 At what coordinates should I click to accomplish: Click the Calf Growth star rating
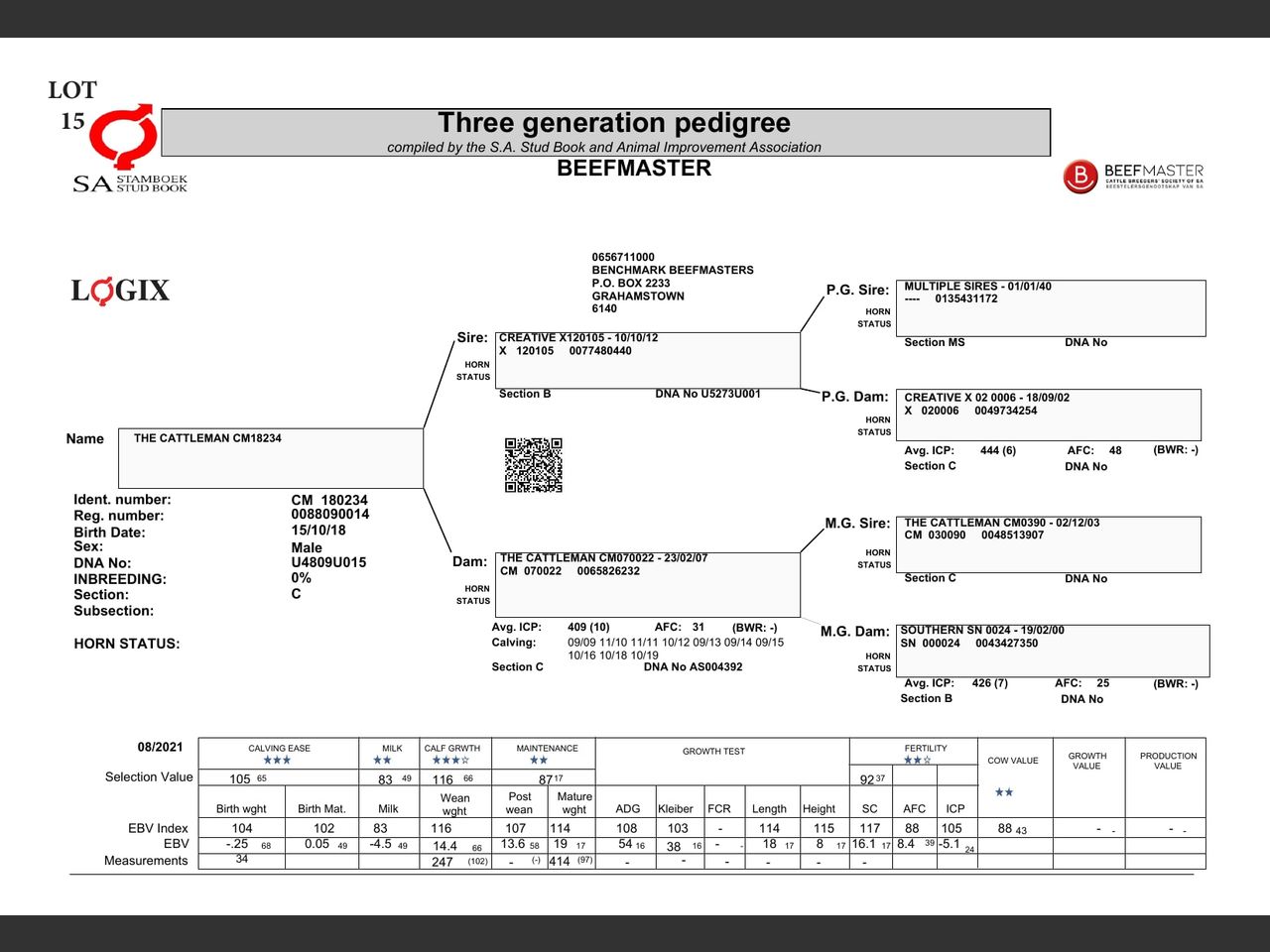(450, 761)
